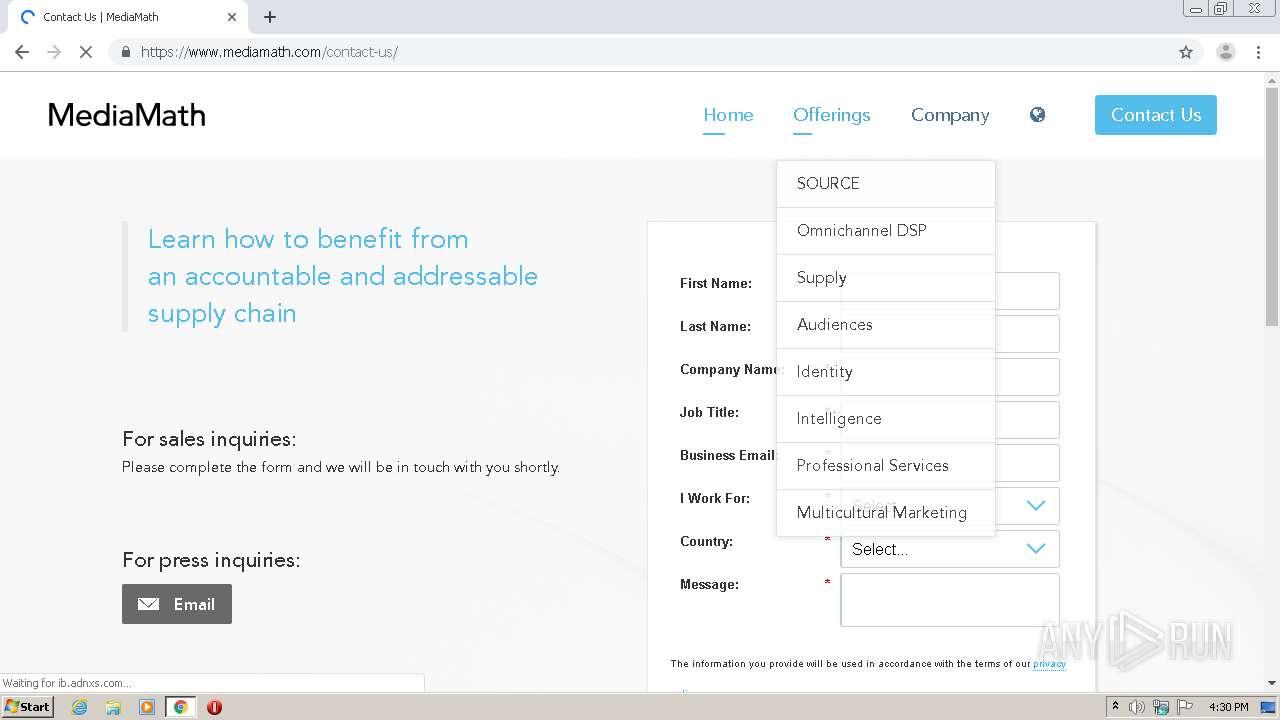The image size is (1280, 720).
Task: Open the red Opera taskbar icon
Action: pos(214,707)
